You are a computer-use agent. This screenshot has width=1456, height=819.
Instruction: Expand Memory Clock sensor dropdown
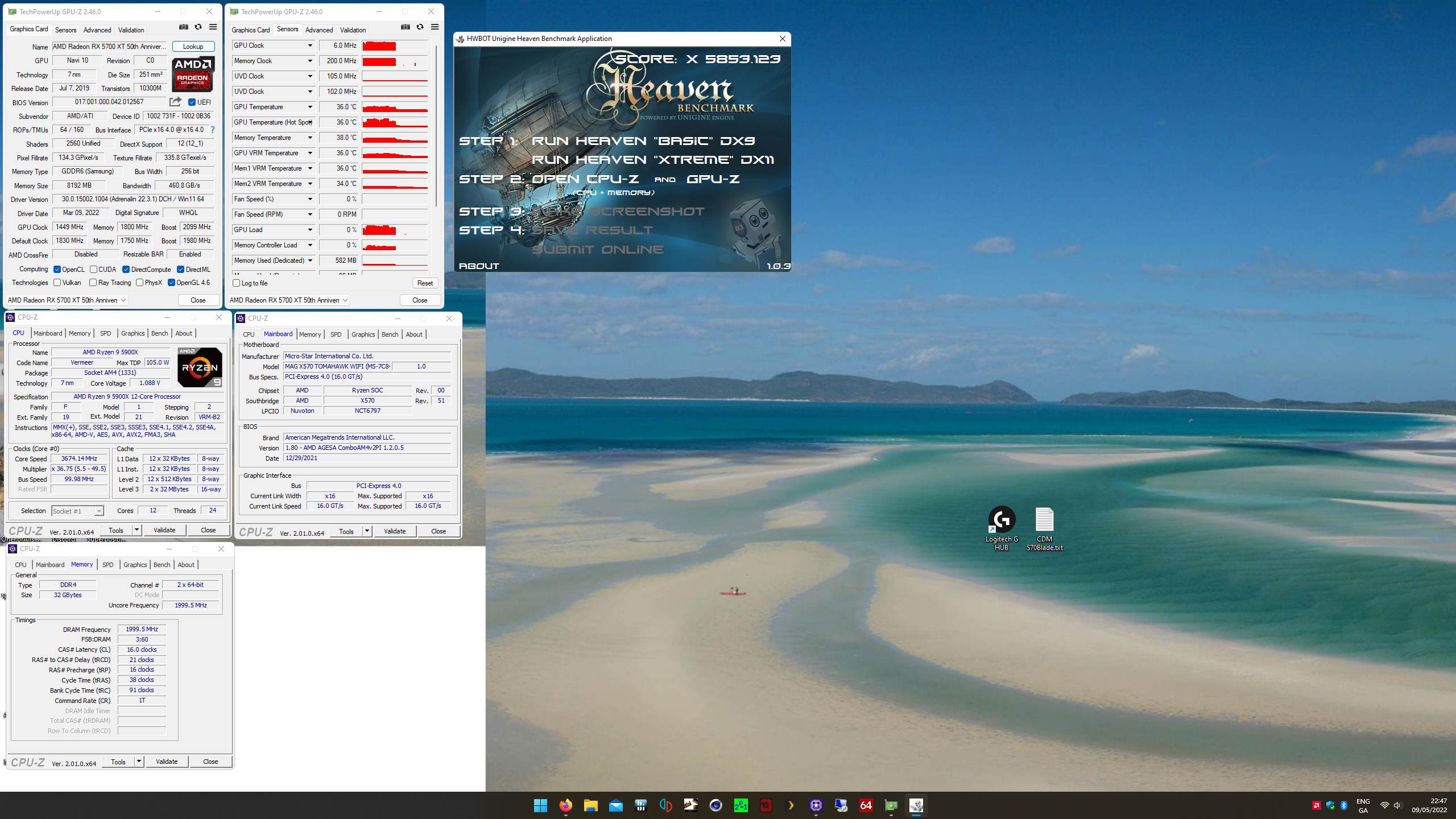(x=310, y=61)
